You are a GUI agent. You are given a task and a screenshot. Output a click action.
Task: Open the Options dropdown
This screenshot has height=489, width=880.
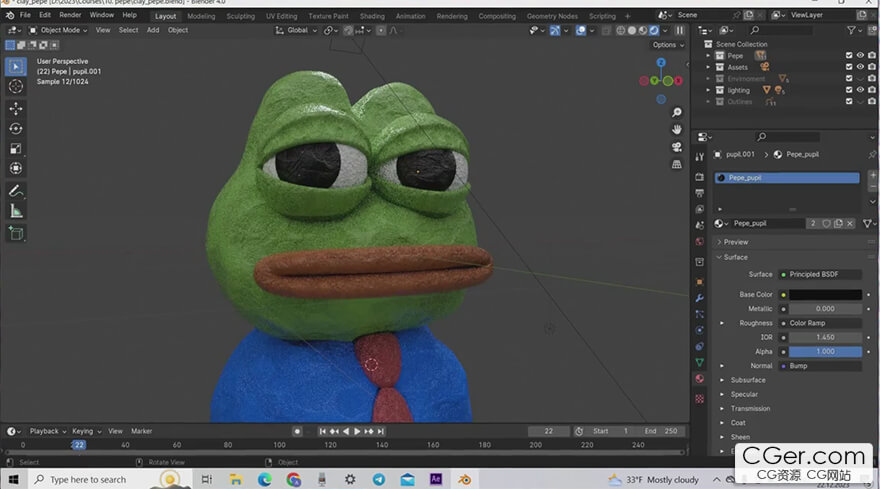[x=668, y=45]
